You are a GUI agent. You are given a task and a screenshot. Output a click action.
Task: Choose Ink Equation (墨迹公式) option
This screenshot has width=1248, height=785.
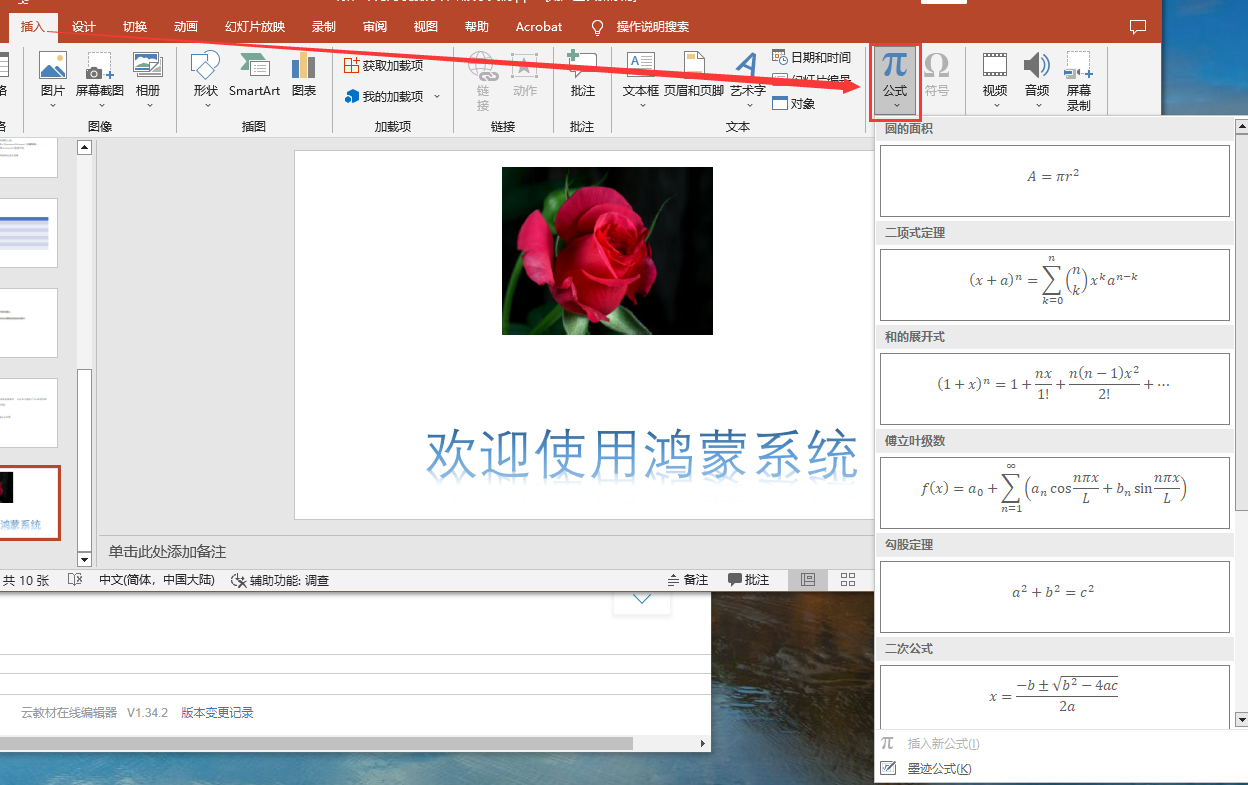(x=938, y=768)
